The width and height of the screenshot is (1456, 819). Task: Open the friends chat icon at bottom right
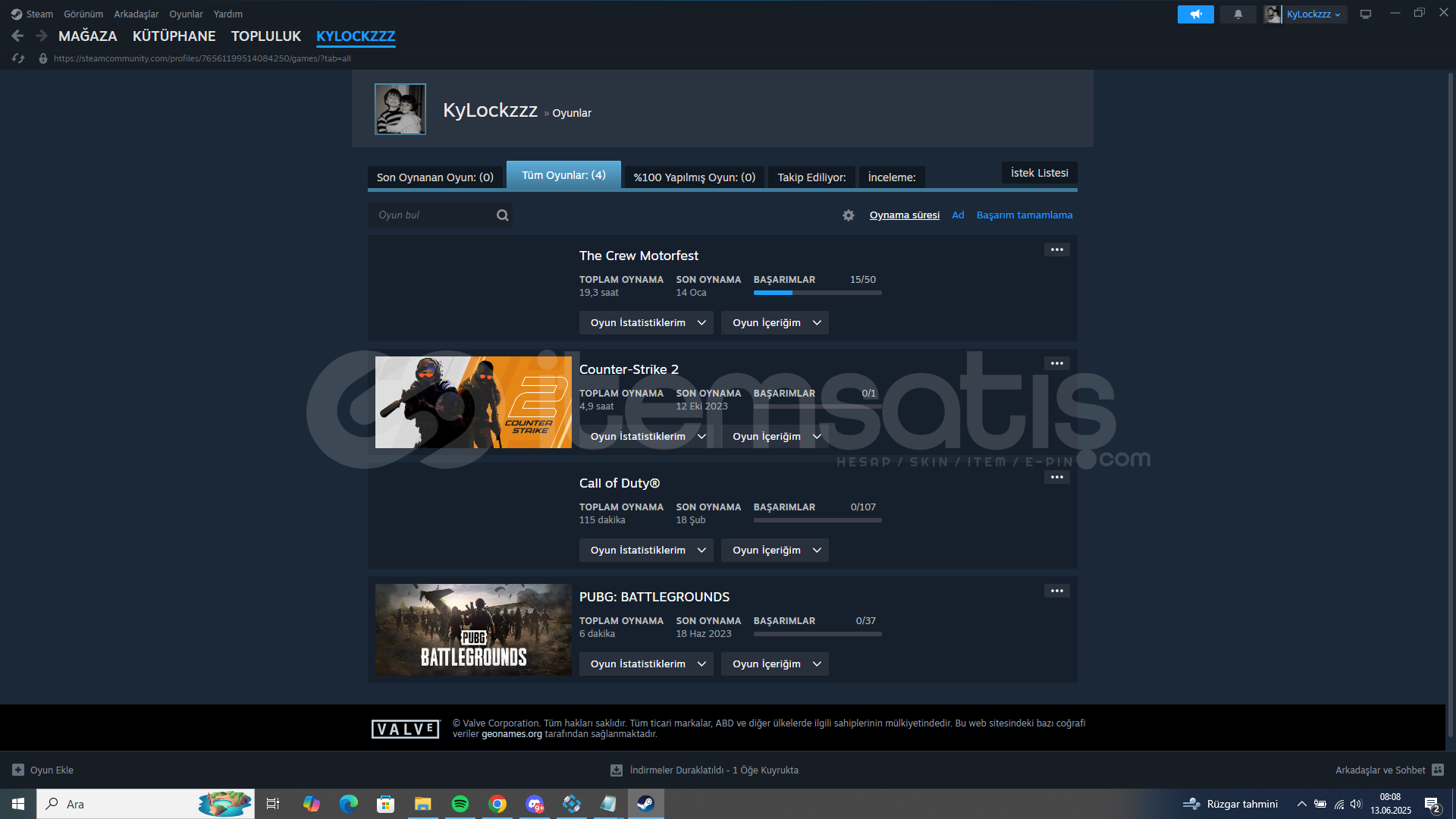pyautogui.click(x=1438, y=770)
